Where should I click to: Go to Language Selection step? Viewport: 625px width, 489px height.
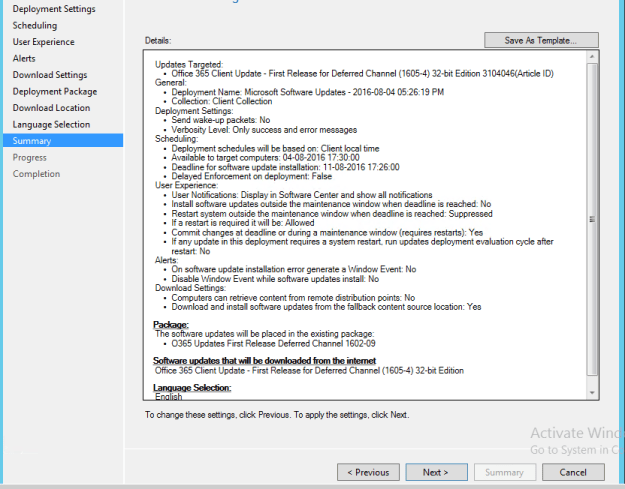pyautogui.click(x=51, y=125)
